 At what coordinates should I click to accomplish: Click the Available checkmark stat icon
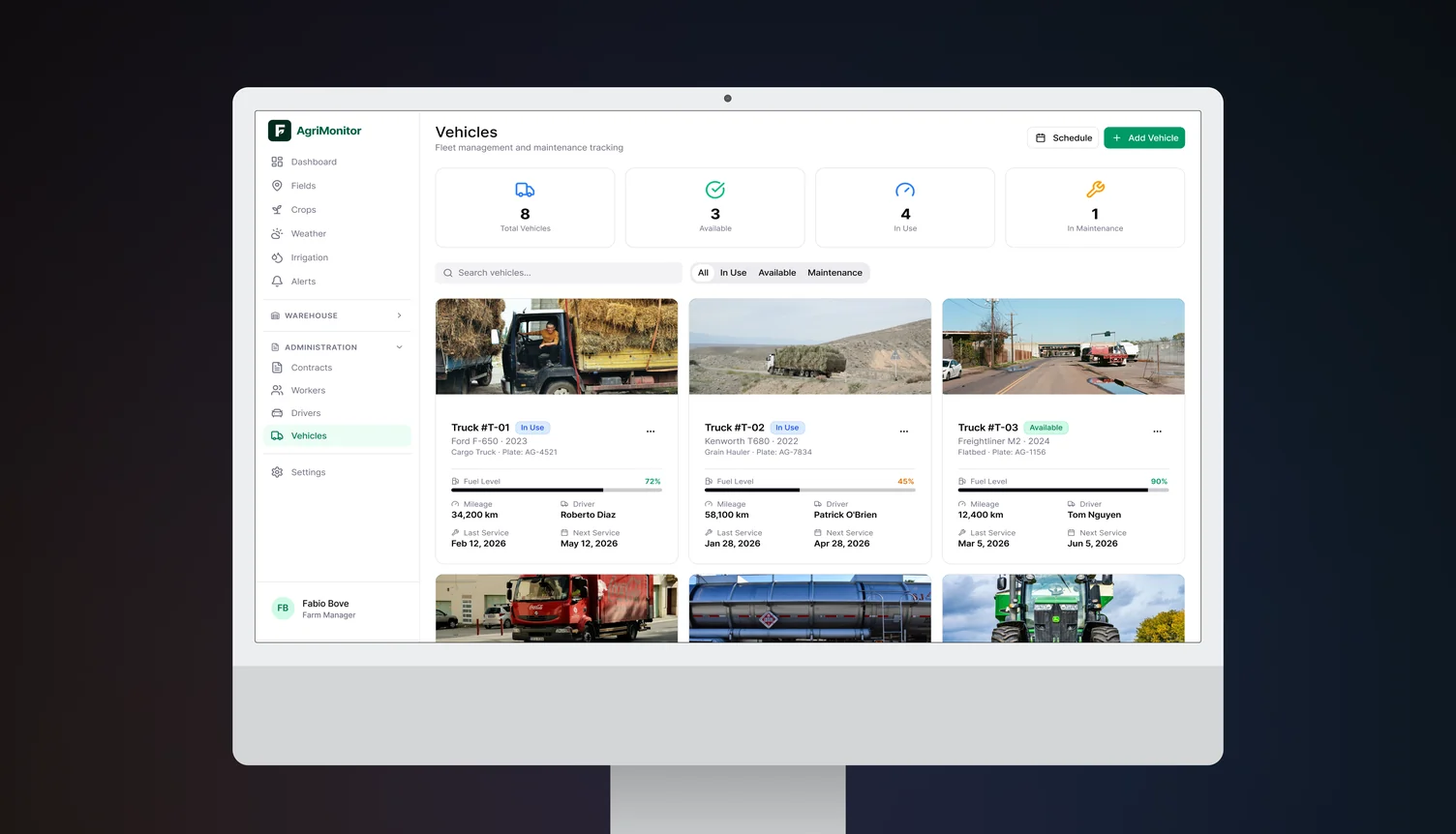pos(715,190)
